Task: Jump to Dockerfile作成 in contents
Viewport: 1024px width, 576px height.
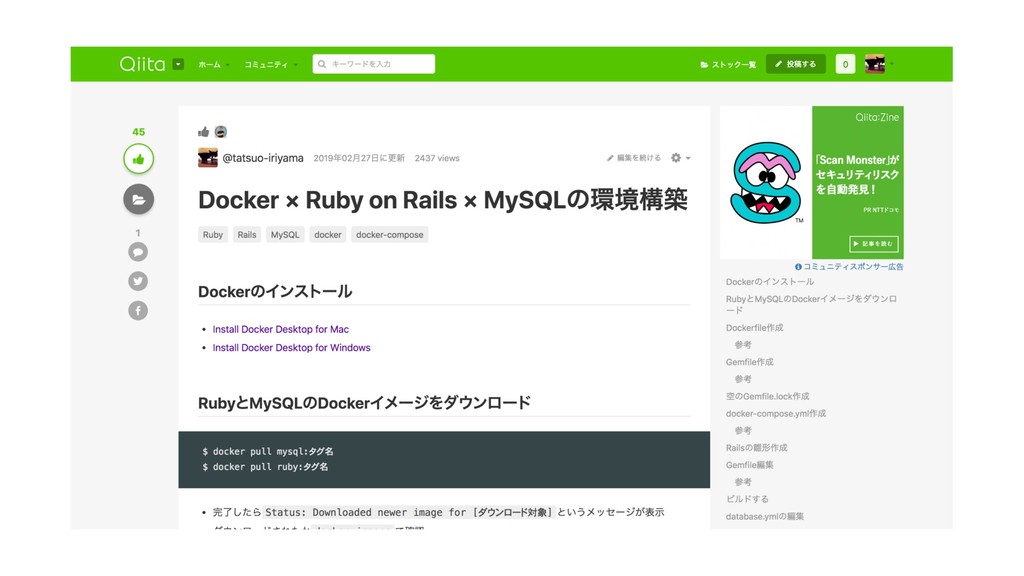Action: (754, 328)
